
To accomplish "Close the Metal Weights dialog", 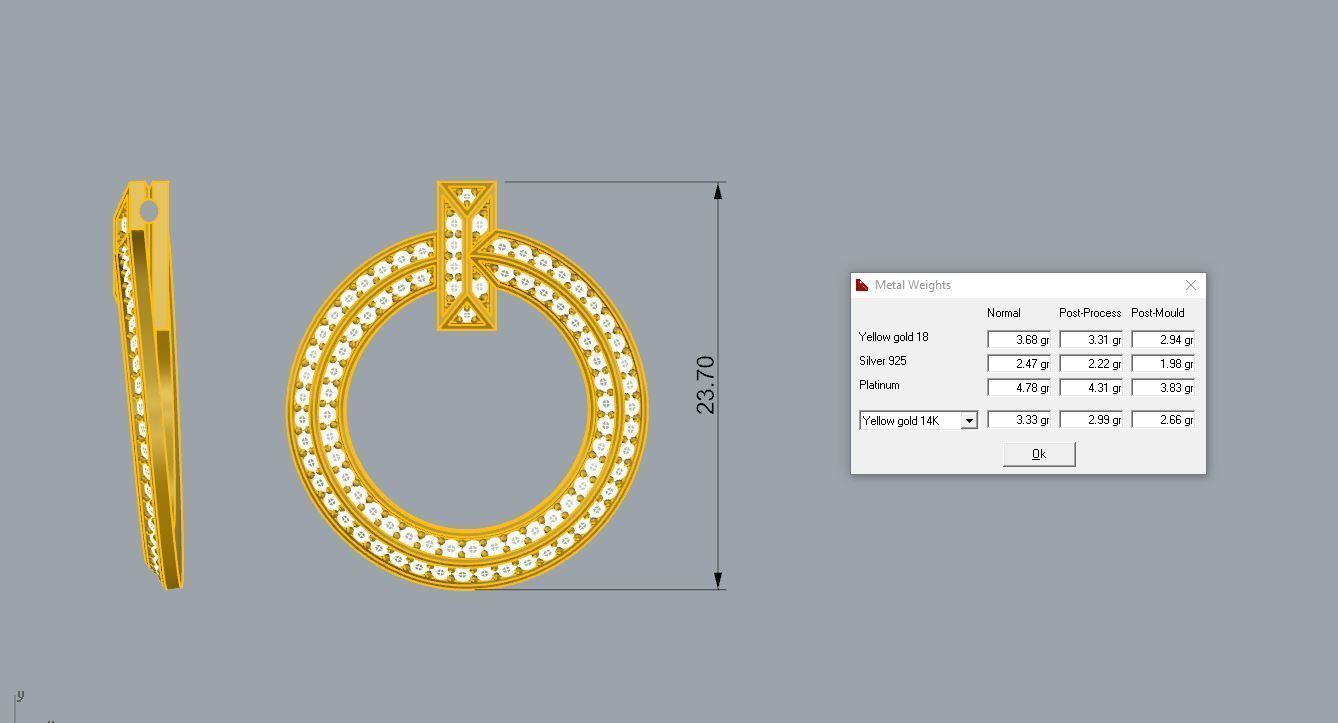I will [x=1190, y=285].
